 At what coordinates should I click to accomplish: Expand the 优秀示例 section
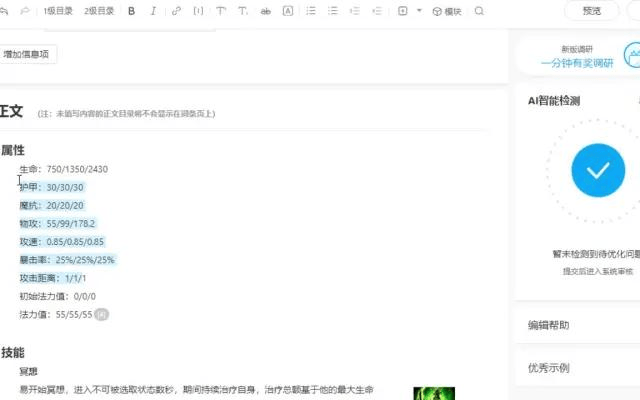pos(548,367)
